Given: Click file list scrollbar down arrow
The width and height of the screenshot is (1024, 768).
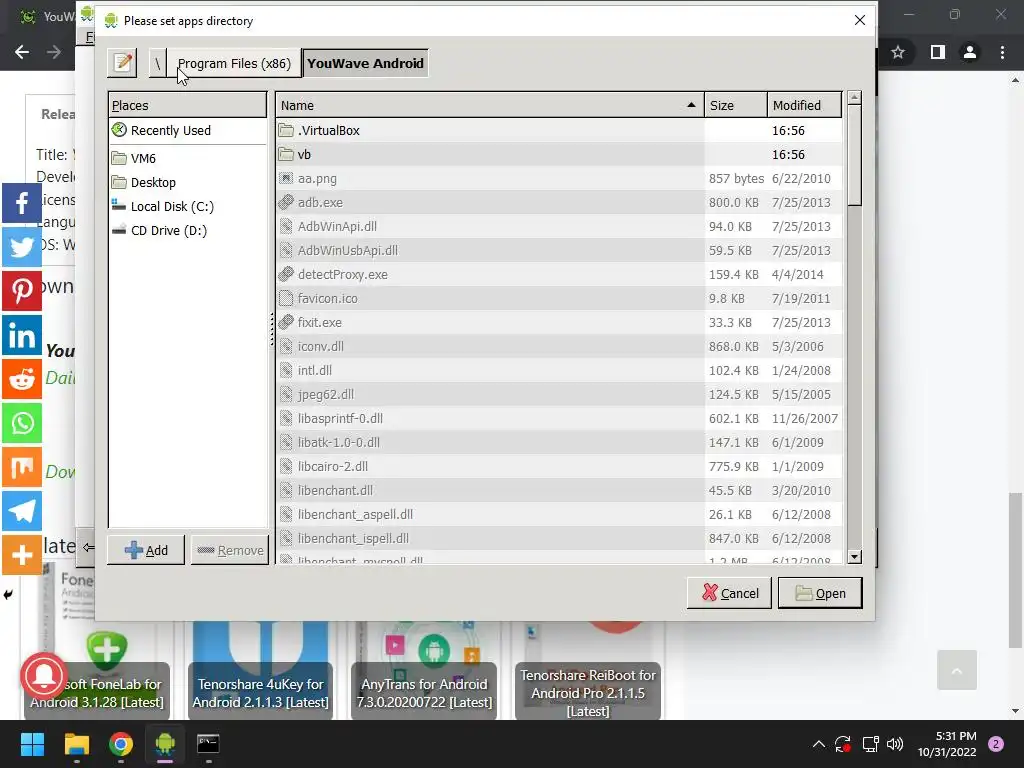Looking at the screenshot, I should [x=854, y=556].
